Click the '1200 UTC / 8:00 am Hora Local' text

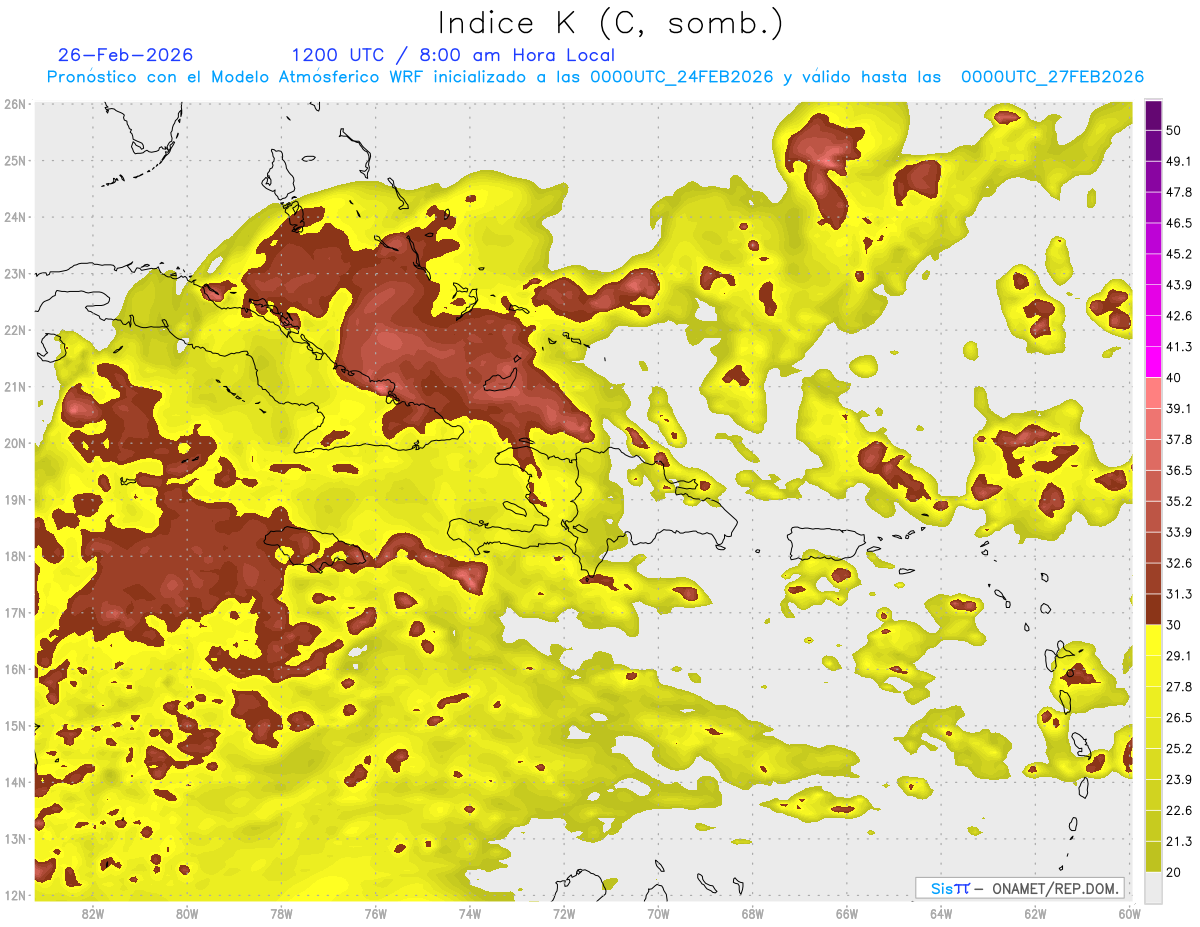point(453,55)
